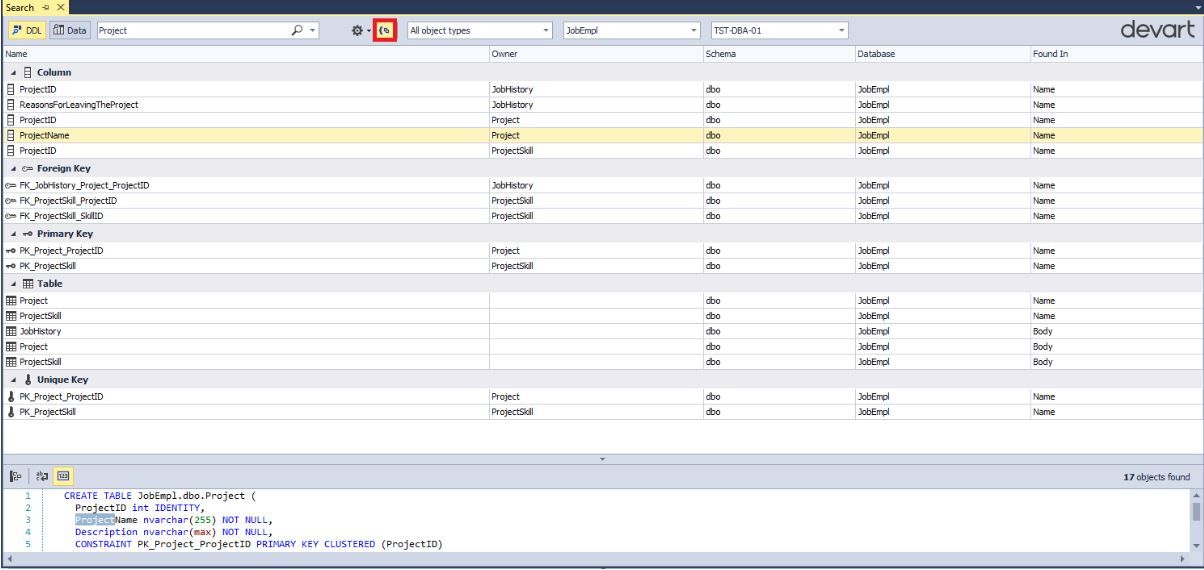The width and height of the screenshot is (1204, 570).
Task: Close the Search tab
Action: 59,7
